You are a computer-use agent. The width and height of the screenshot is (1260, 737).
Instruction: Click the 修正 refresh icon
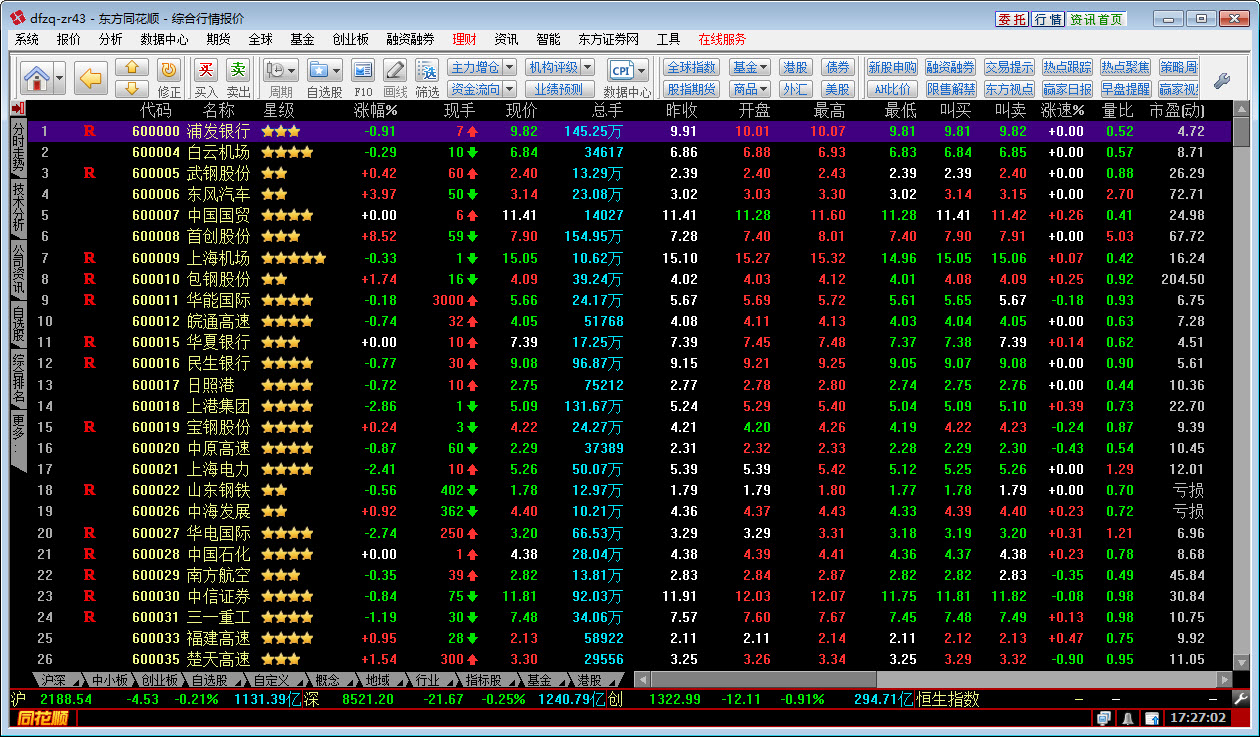(169, 69)
